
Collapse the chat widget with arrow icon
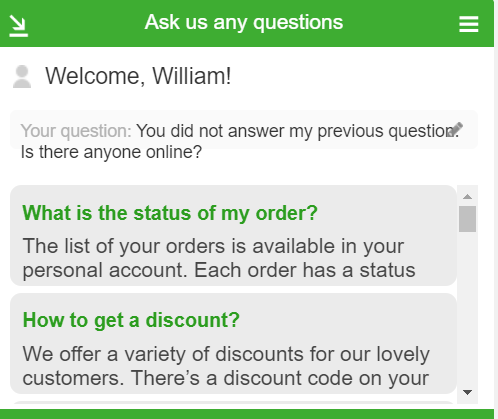18,26
